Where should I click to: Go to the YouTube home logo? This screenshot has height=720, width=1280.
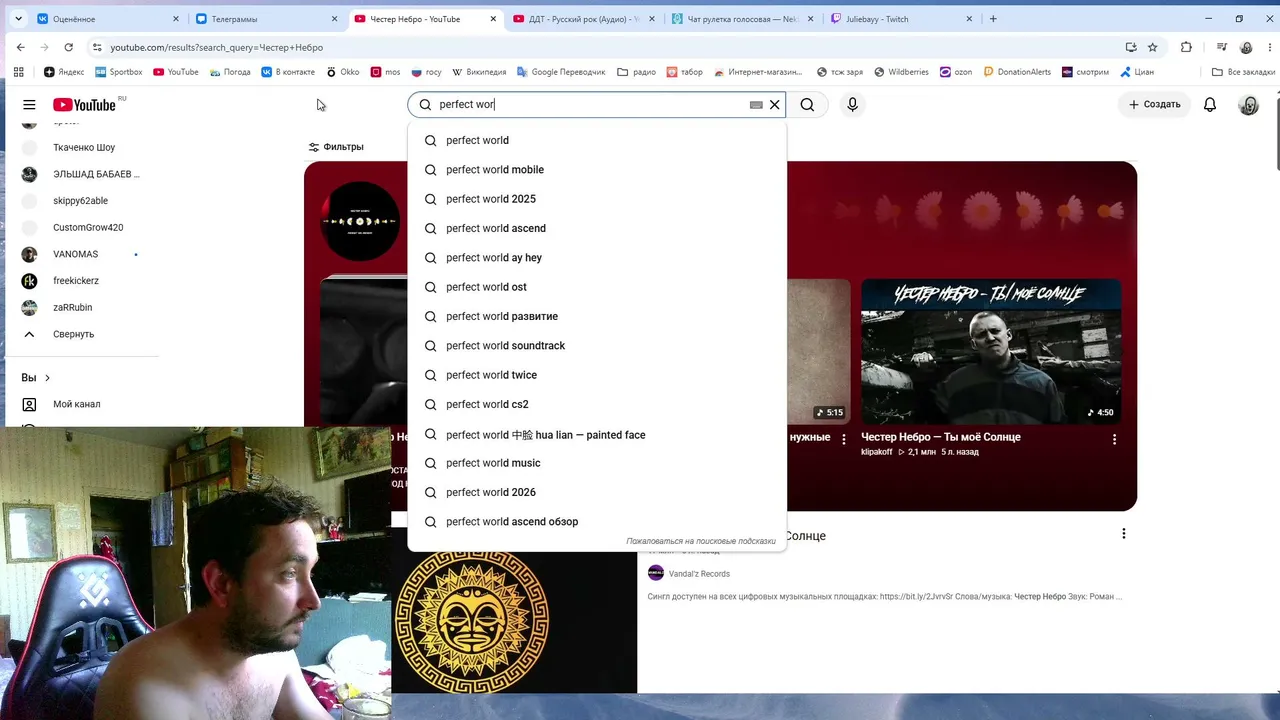click(x=85, y=105)
